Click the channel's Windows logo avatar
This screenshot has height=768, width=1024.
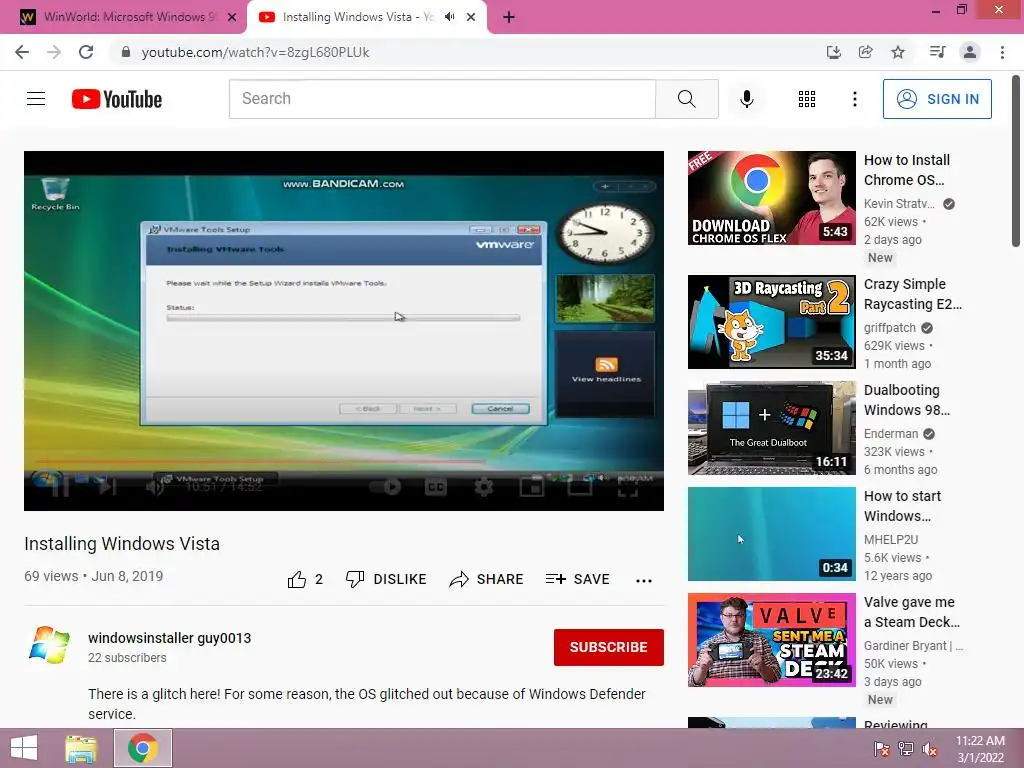coord(49,645)
